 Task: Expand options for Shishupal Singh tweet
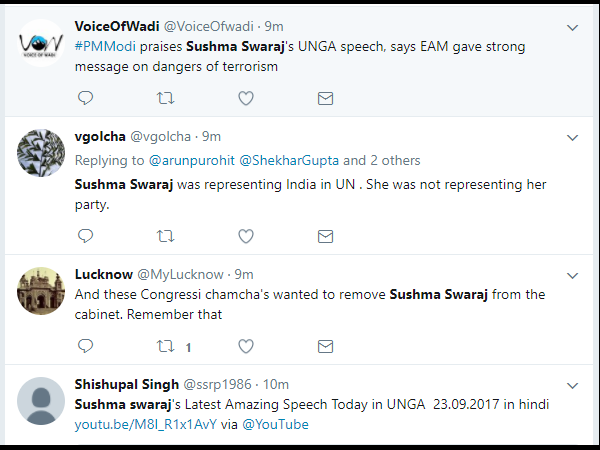coord(571,385)
